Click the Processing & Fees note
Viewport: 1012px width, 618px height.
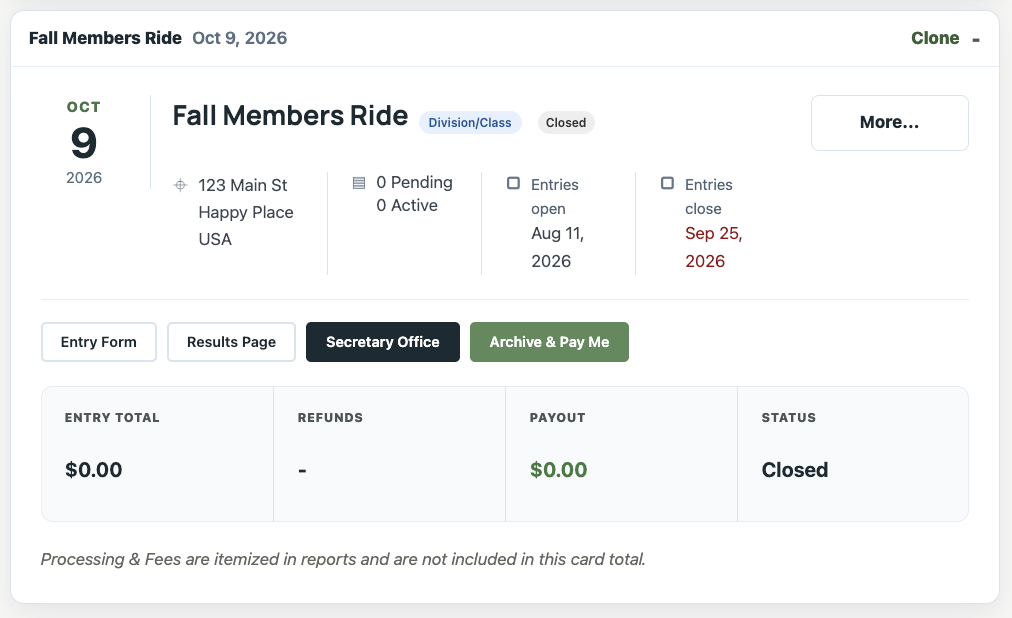point(343,559)
